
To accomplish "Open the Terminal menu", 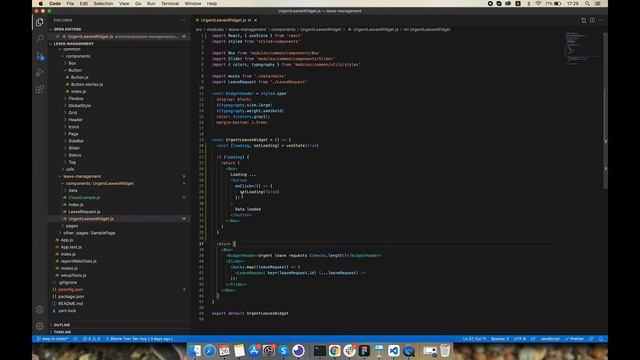I will pos(170,4).
